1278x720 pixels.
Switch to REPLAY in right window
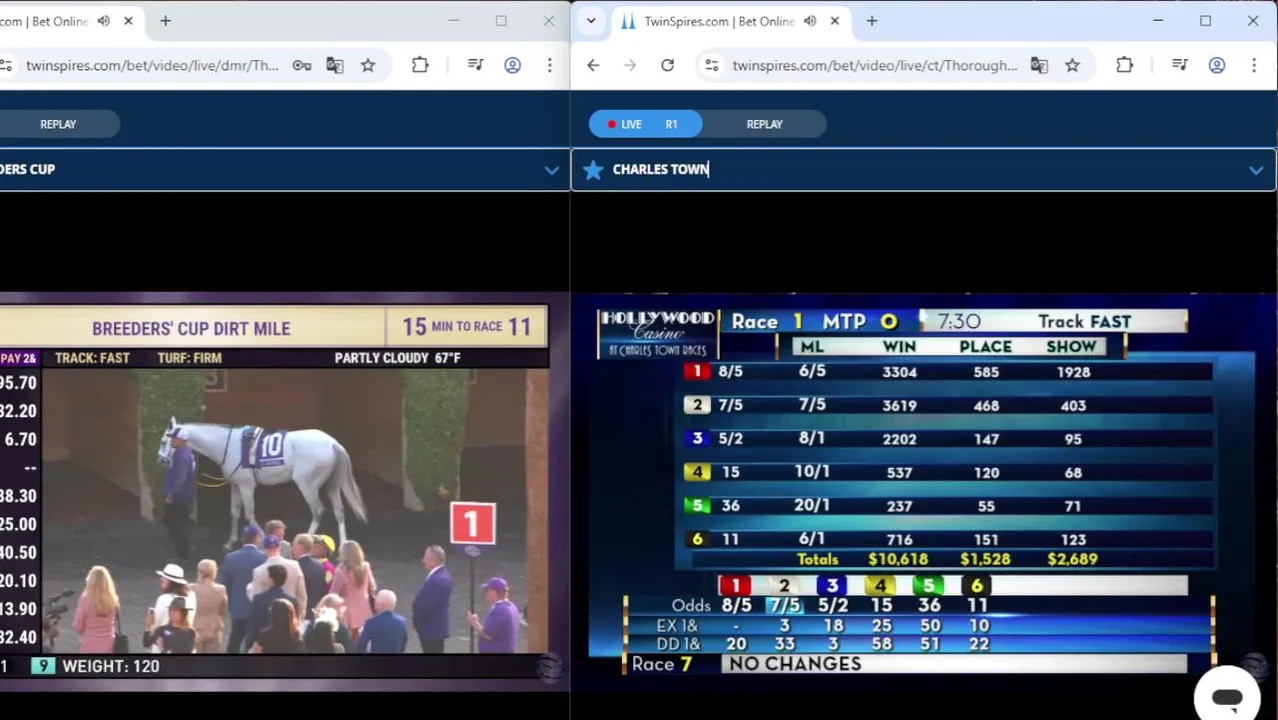coord(764,124)
